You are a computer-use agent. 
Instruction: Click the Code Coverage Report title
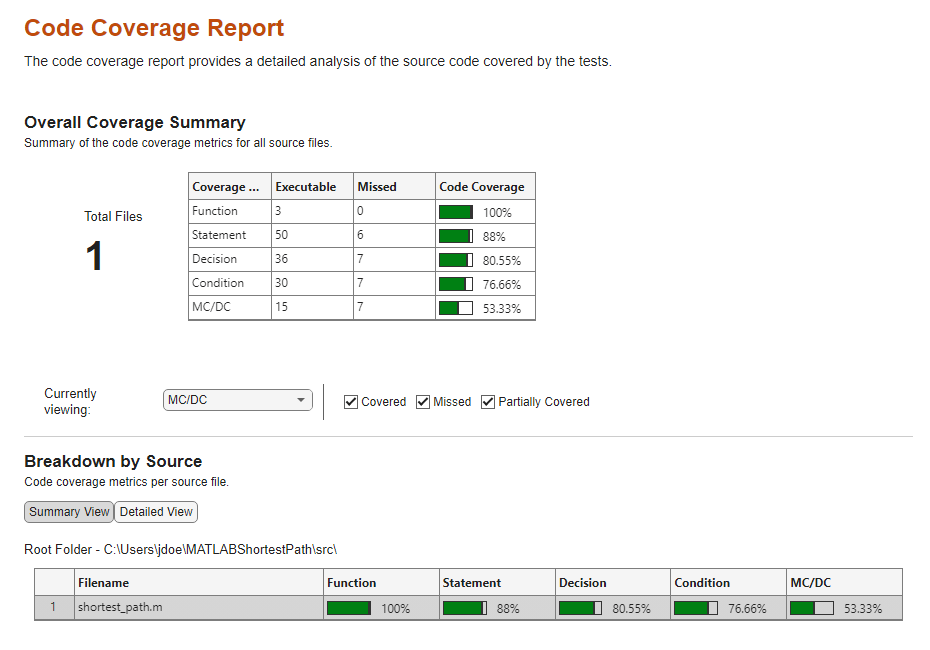click(154, 28)
